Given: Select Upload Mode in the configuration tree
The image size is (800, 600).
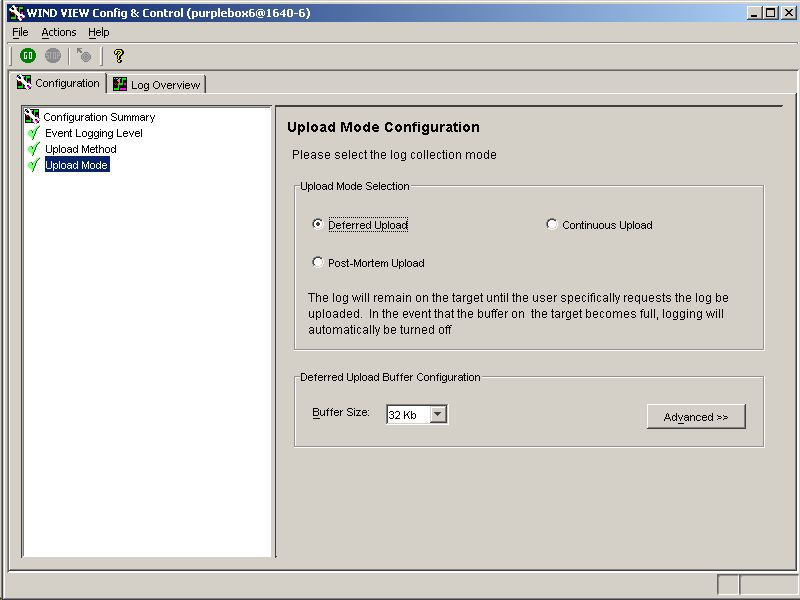Looking at the screenshot, I should pyautogui.click(x=77, y=165).
